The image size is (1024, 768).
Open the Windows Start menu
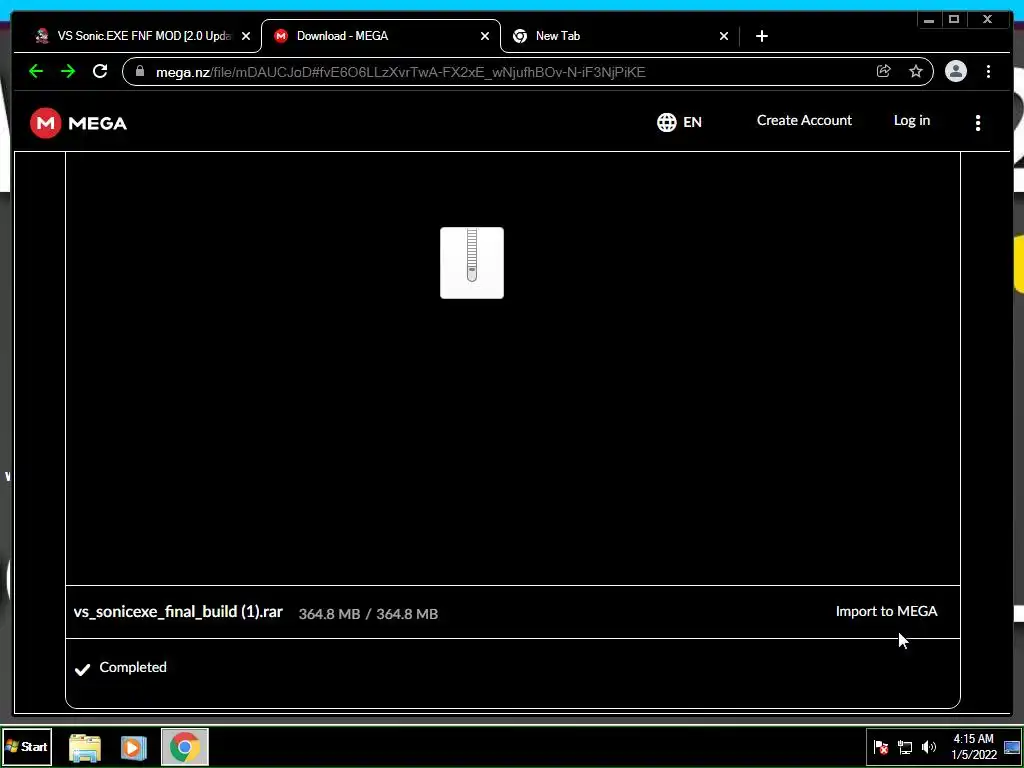click(x=26, y=746)
